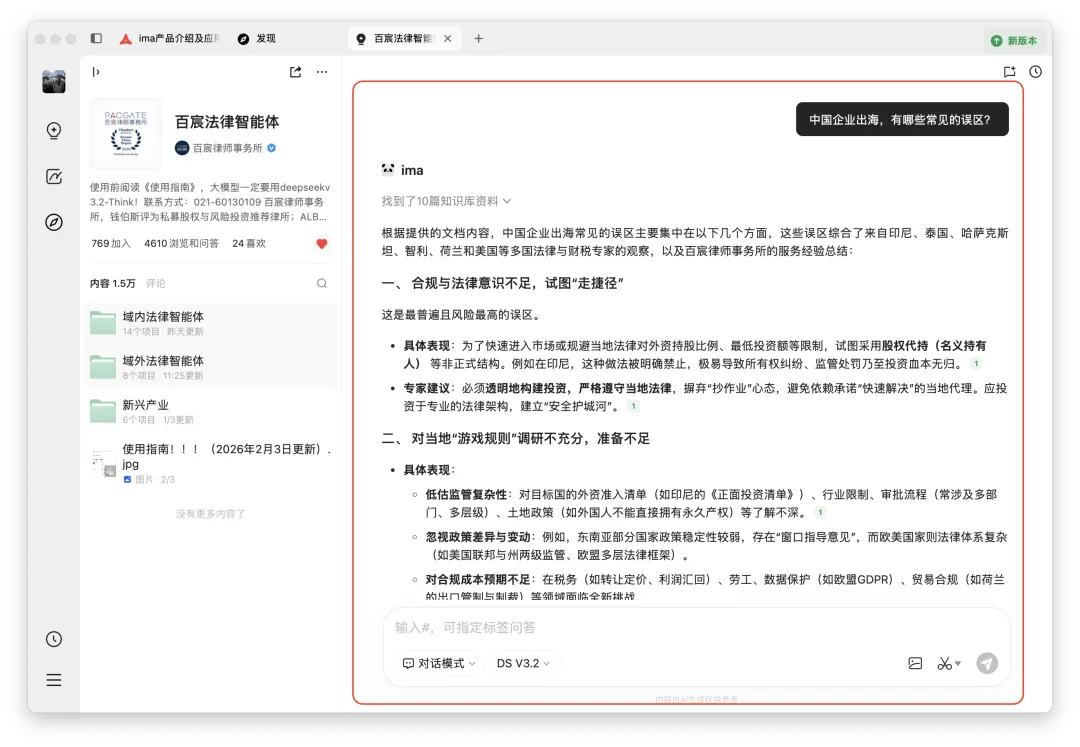1080x747 pixels.
Task: Toggle the red heart like icon
Action: [x=322, y=244]
